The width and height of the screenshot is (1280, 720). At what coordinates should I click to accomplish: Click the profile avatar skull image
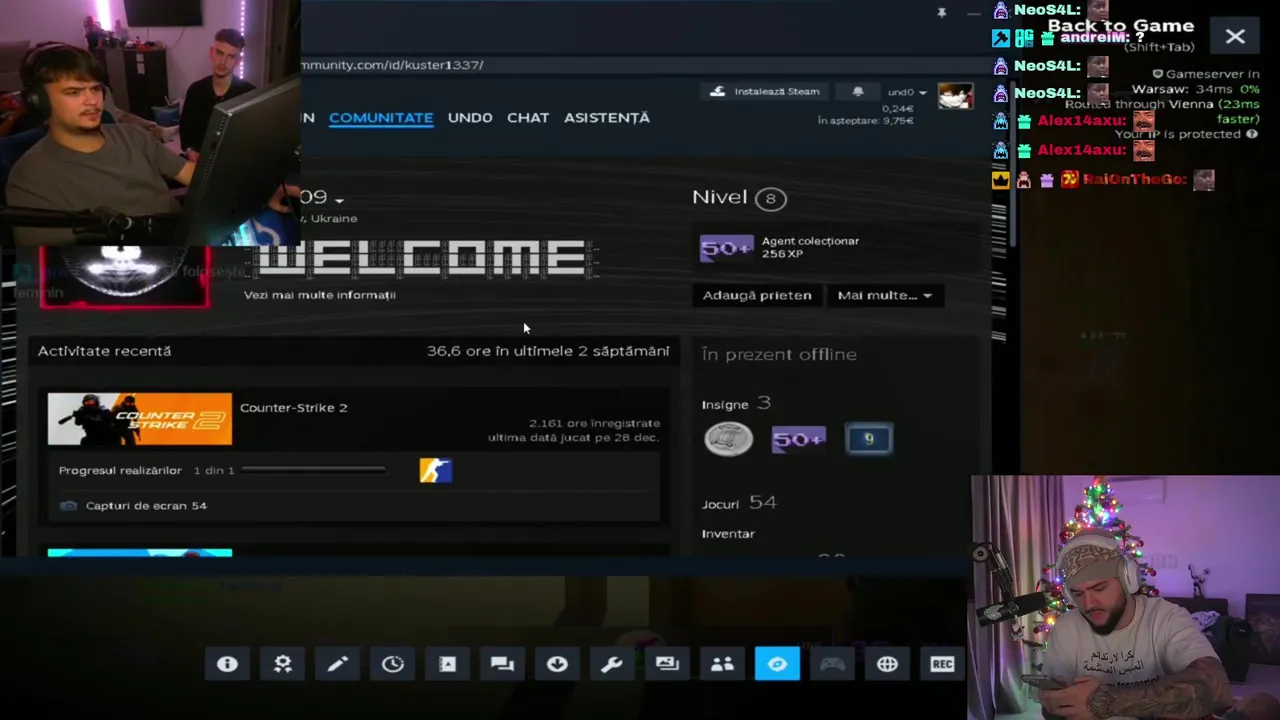click(124, 276)
